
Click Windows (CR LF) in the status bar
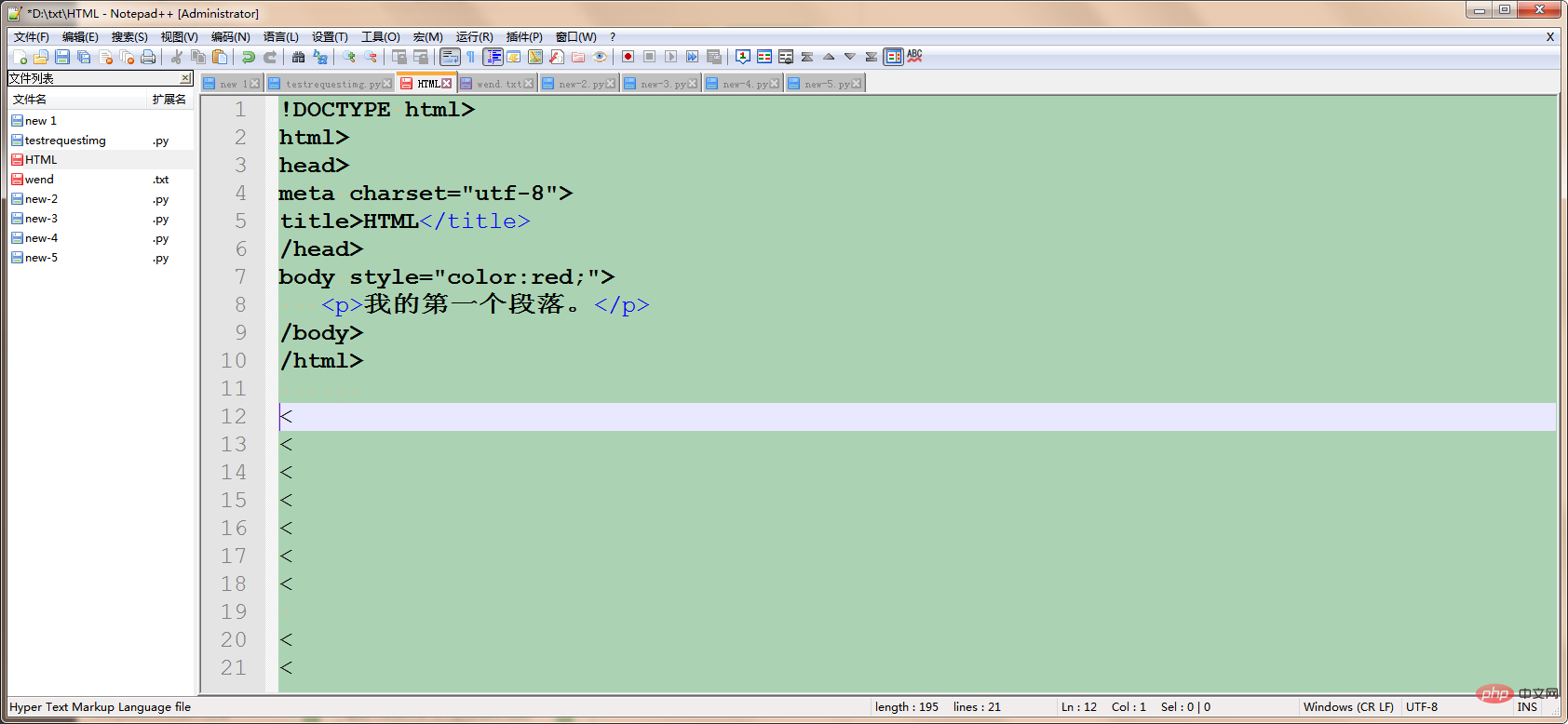pos(1348,707)
